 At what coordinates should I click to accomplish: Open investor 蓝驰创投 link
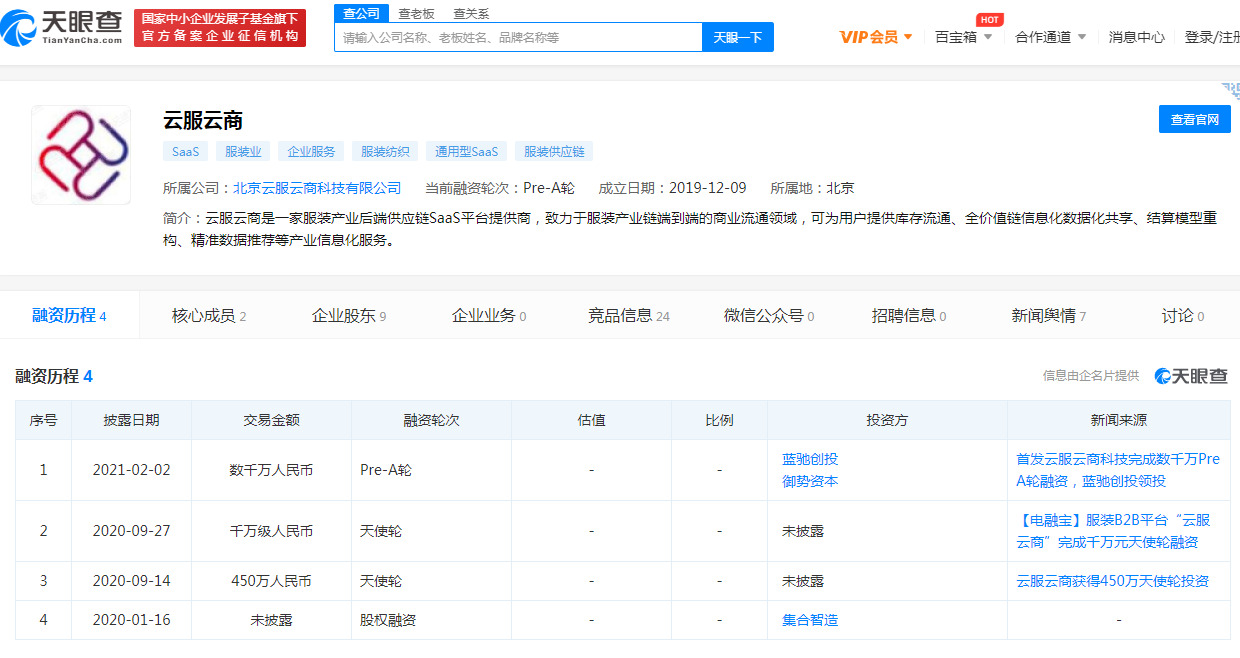click(810, 459)
